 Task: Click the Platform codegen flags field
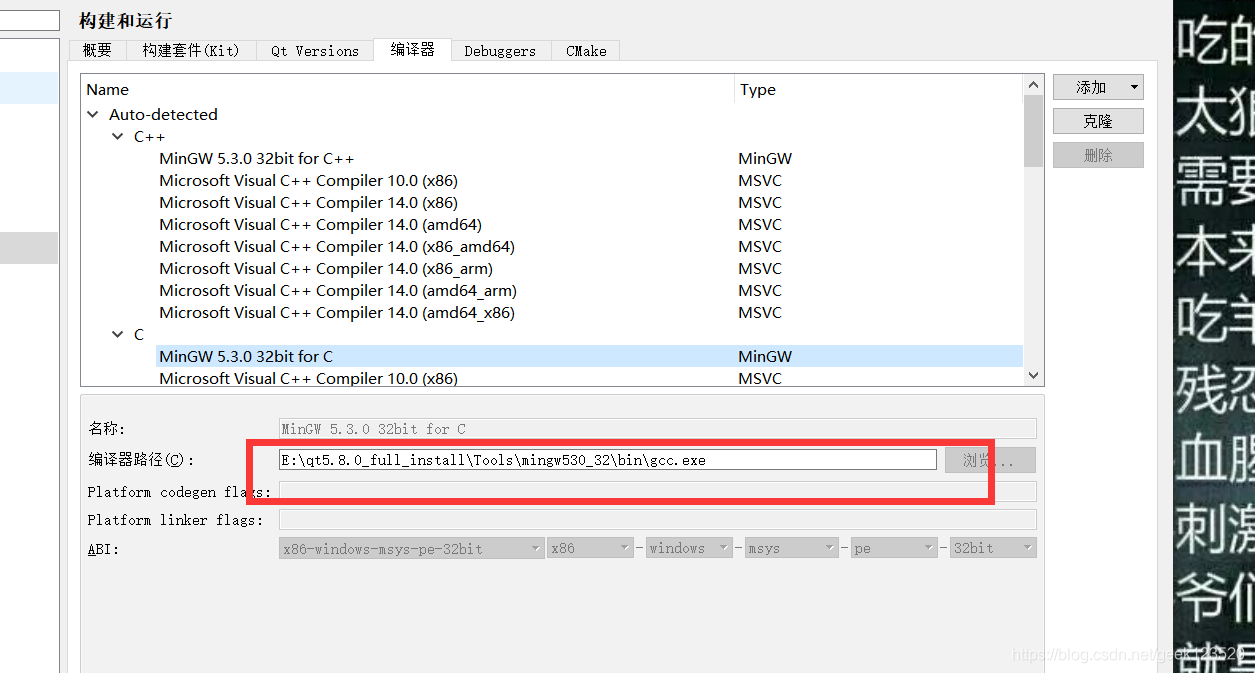click(657, 492)
